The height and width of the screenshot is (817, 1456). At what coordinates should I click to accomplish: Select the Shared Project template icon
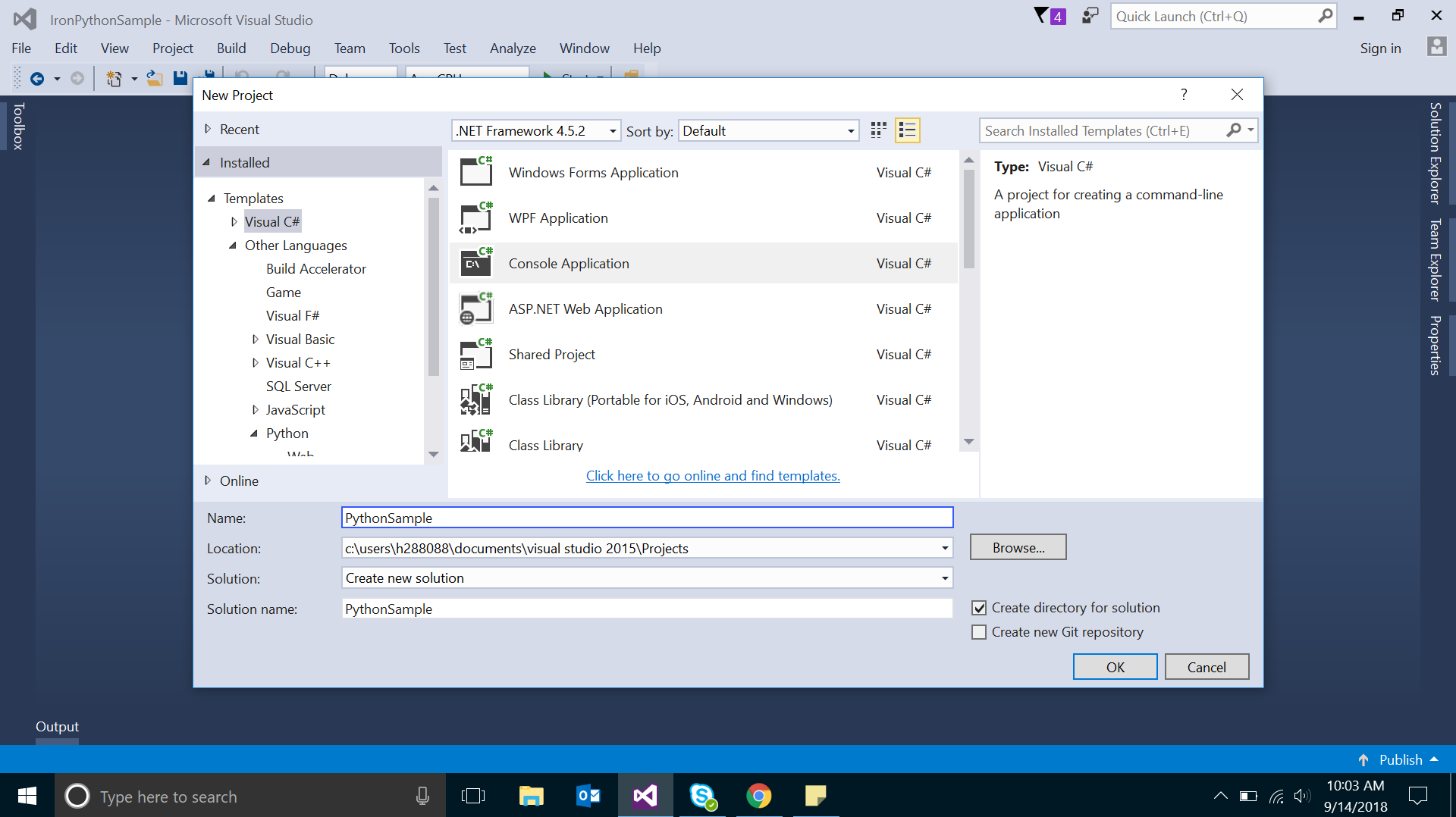[476, 354]
